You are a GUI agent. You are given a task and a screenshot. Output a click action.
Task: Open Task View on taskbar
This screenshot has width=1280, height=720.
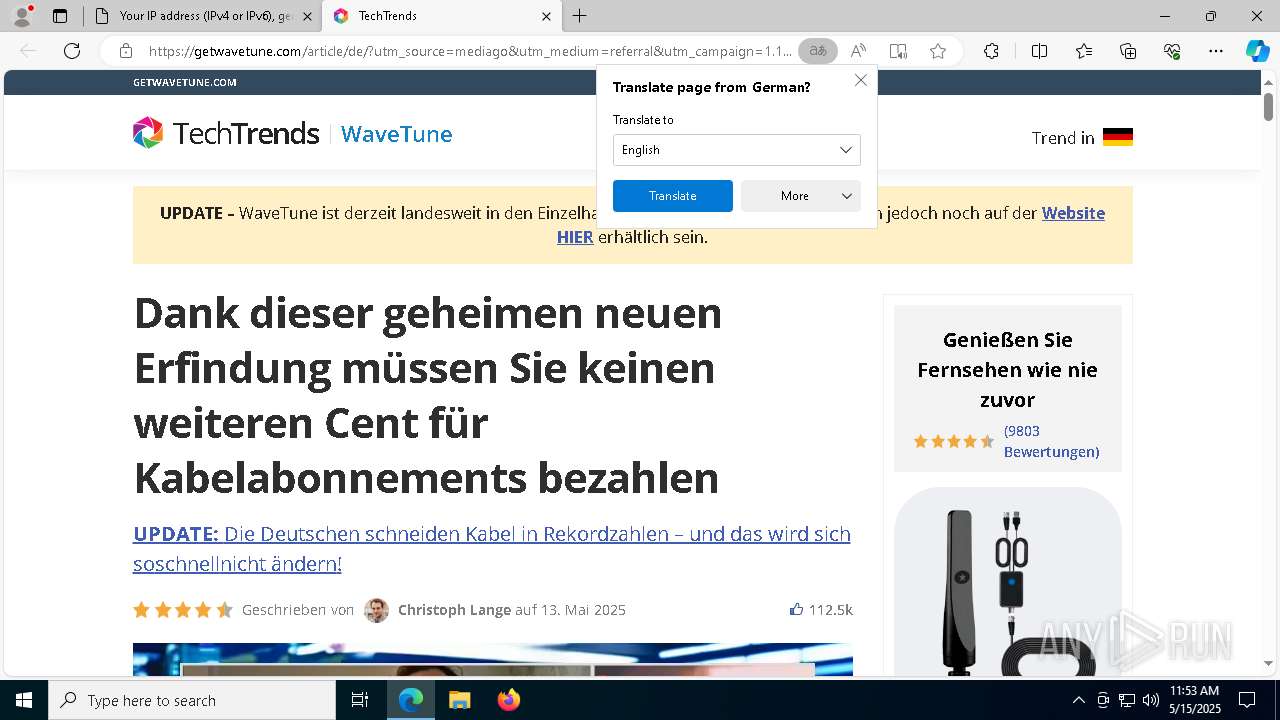pos(360,700)
